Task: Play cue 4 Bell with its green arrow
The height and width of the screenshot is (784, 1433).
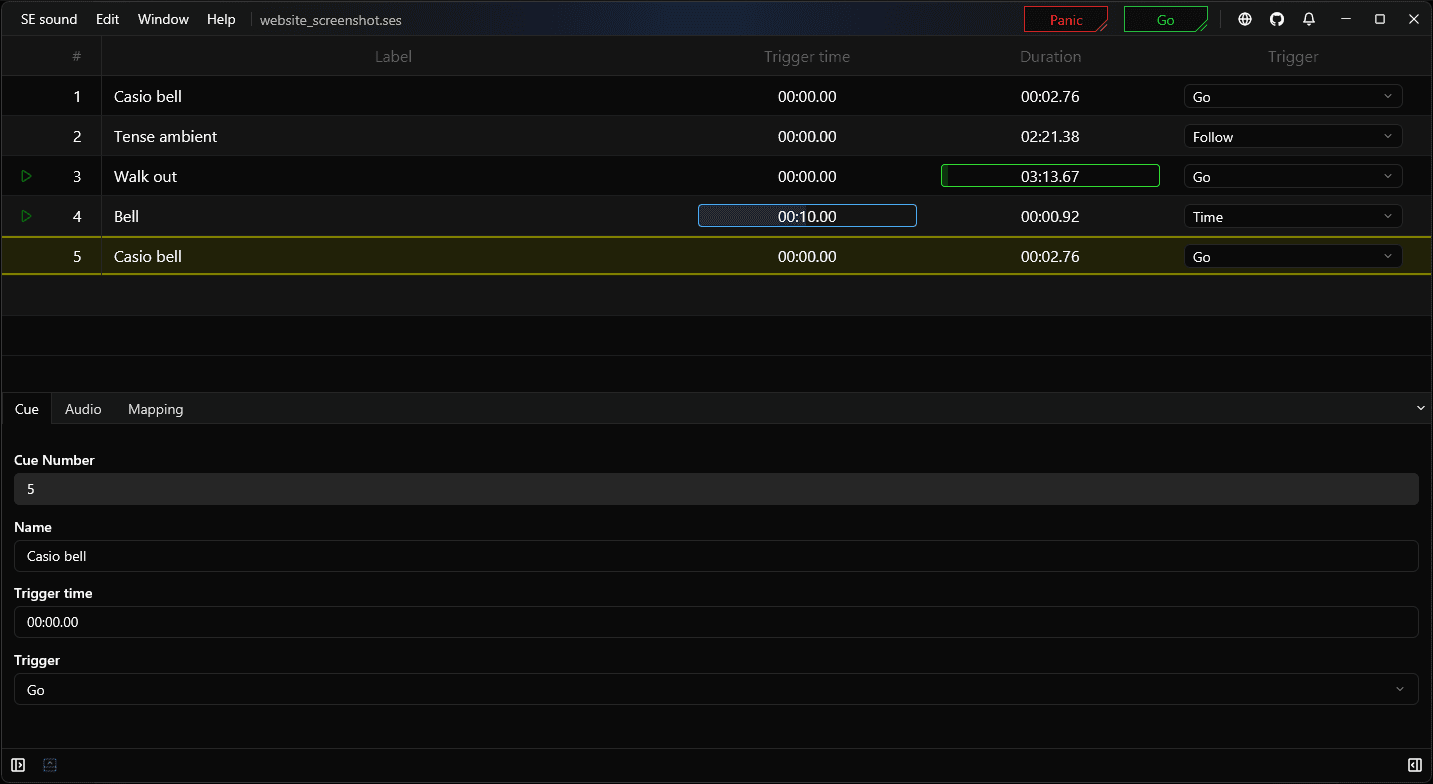Action: [27, 216]
